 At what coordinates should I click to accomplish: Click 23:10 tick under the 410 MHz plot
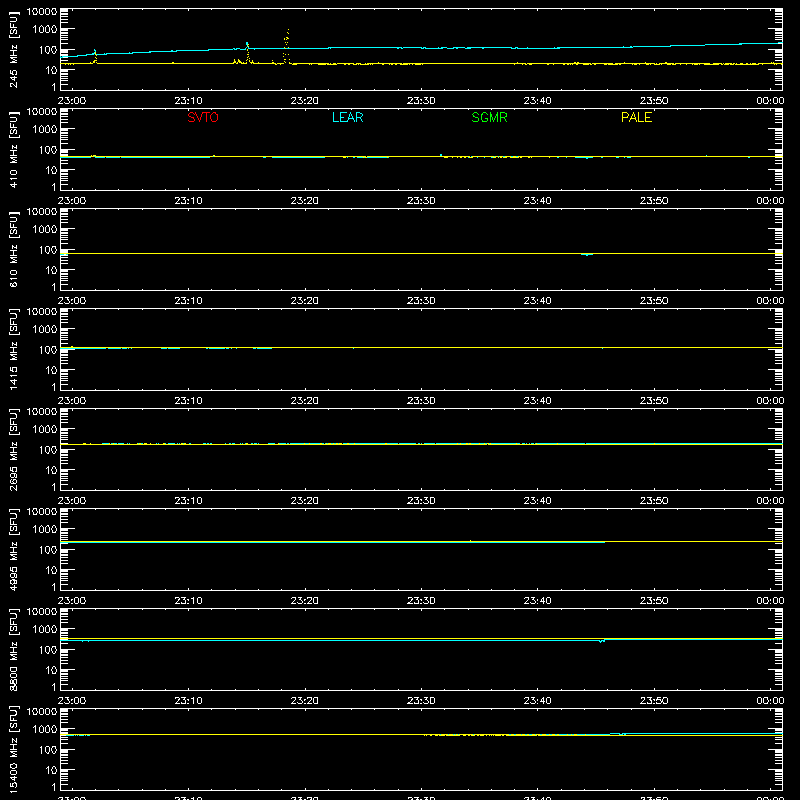[188, 201]
